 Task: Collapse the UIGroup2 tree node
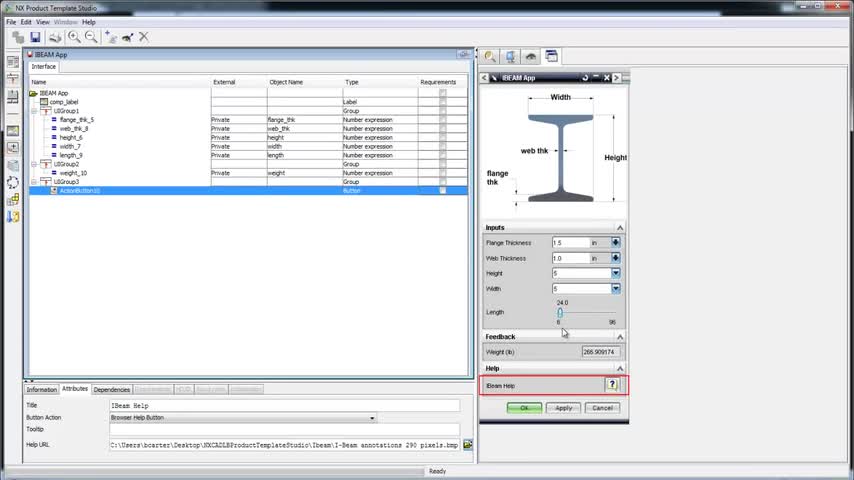coord(34,164)
